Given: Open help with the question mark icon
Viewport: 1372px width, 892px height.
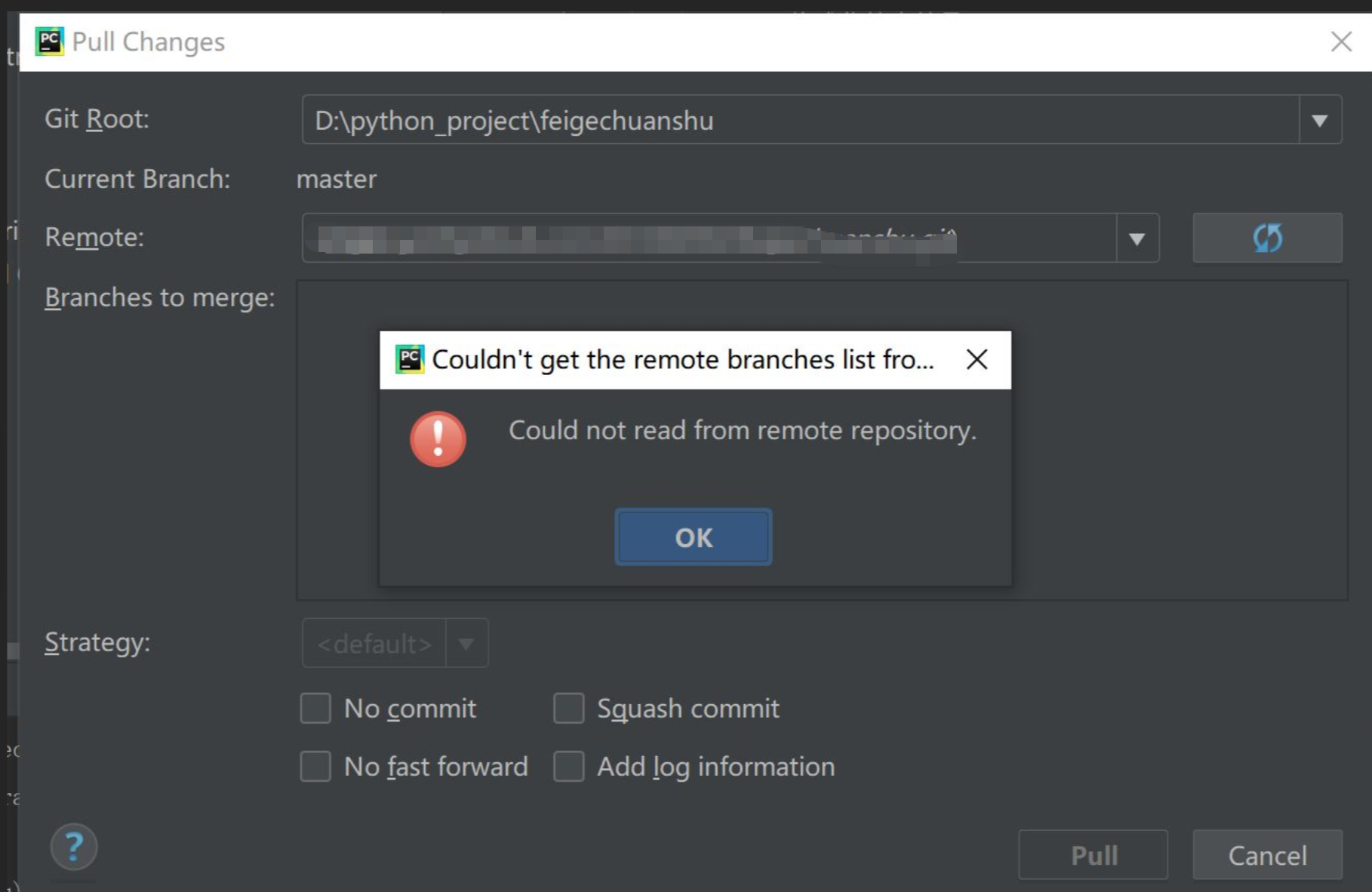Looking at the screenshot, I should coord(74,847).
